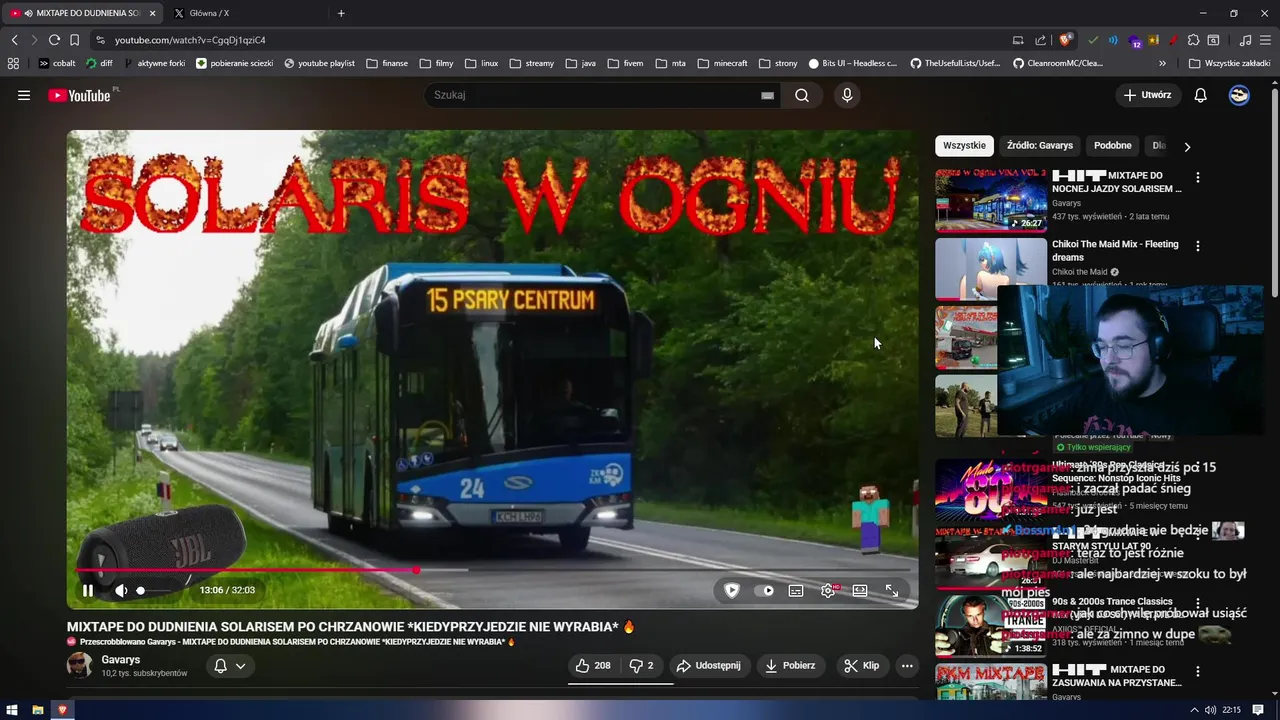Image resolution: width=1280 pixels, height=720 pixels.
Task: Create a clip with Klip button
Action: (861, 665)
